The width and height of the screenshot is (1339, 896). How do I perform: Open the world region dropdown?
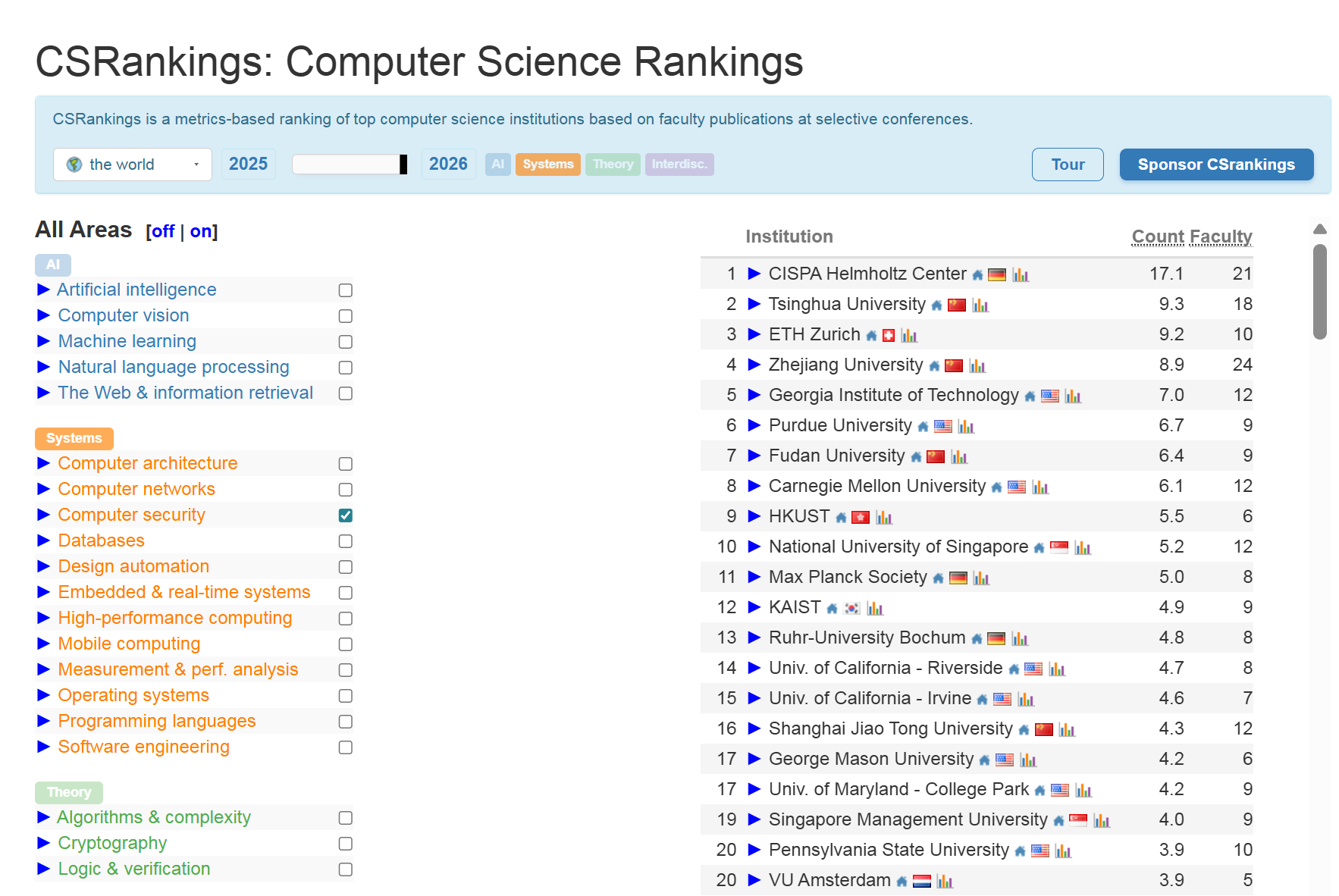click(133, 164)
